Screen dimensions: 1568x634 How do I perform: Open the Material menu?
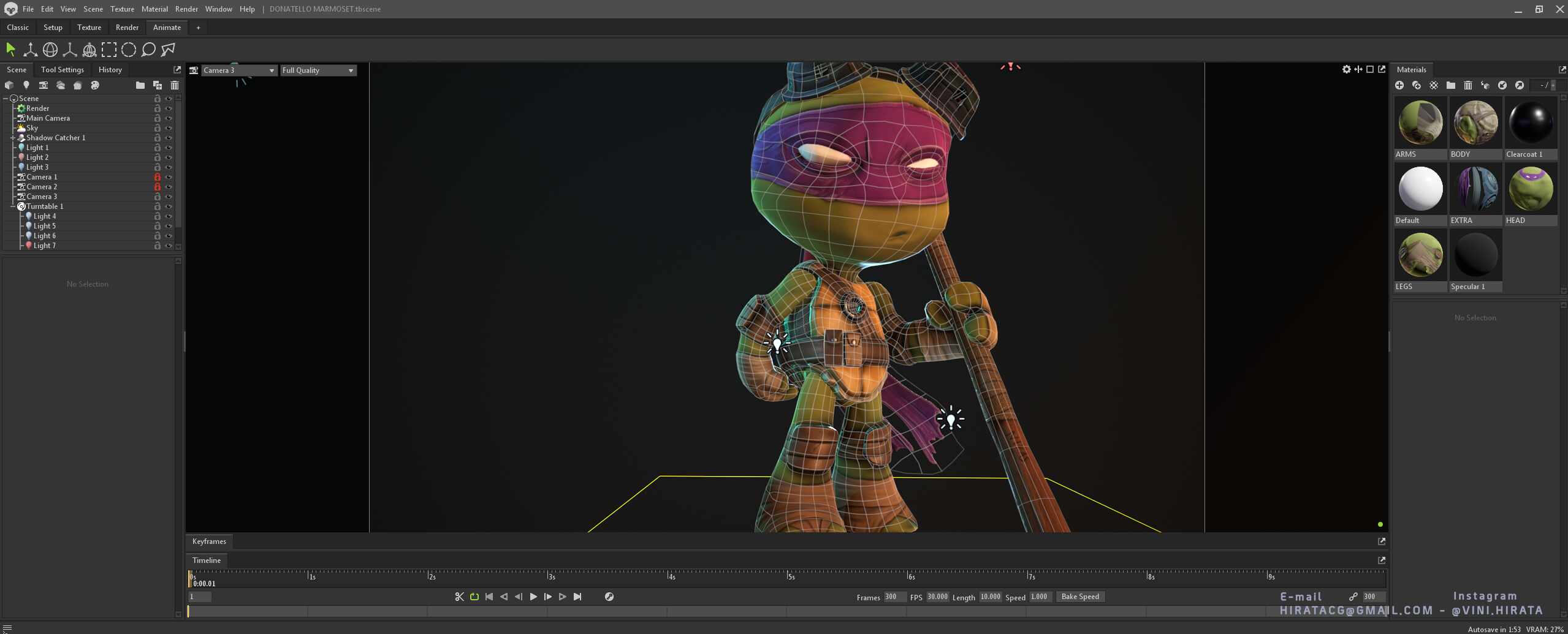[x=154, y=9]
